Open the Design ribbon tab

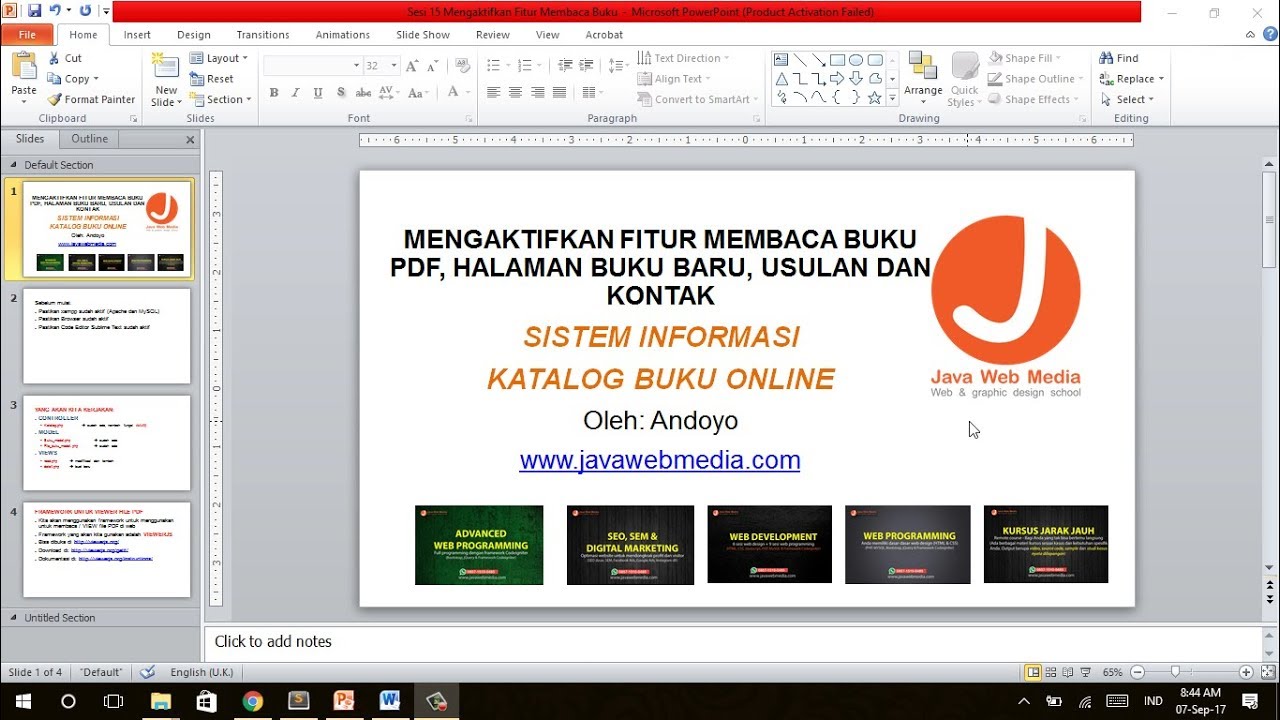pos(194,34)
